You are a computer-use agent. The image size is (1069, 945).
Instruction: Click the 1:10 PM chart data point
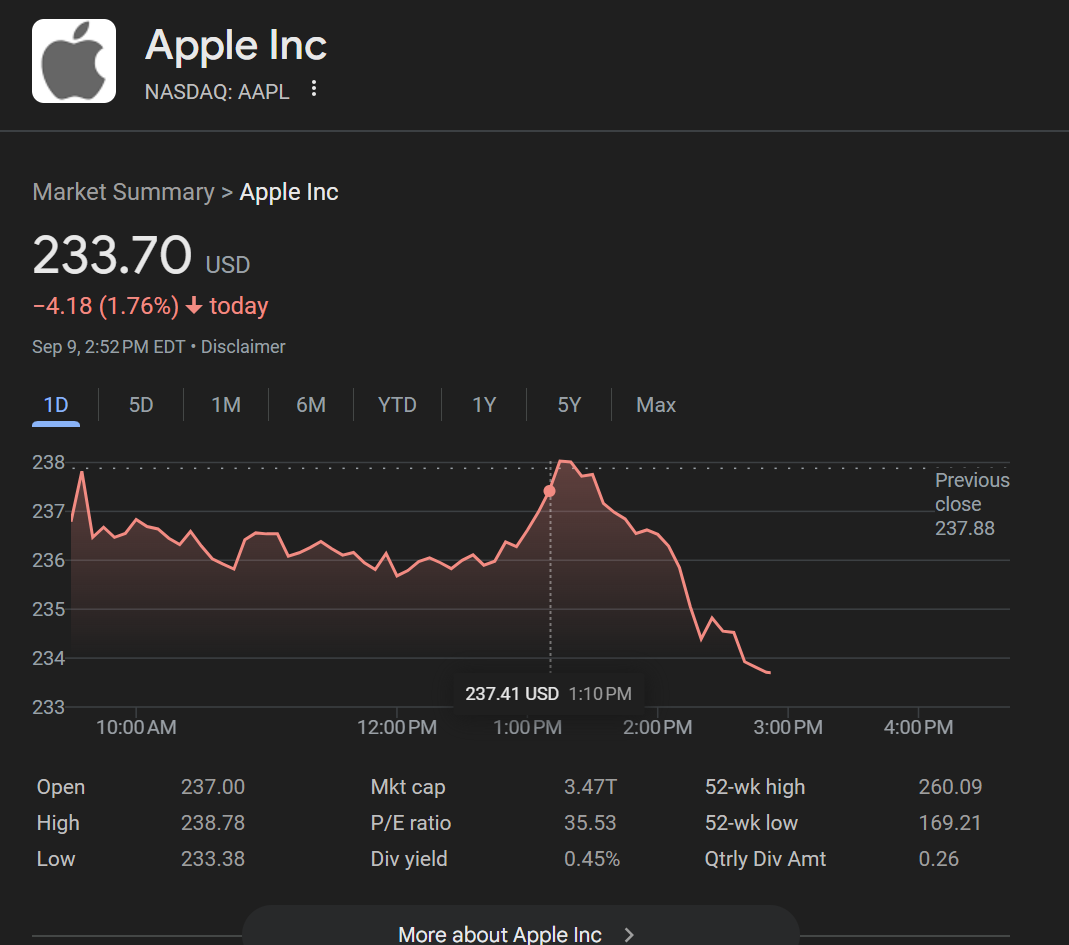pos(549,491)
